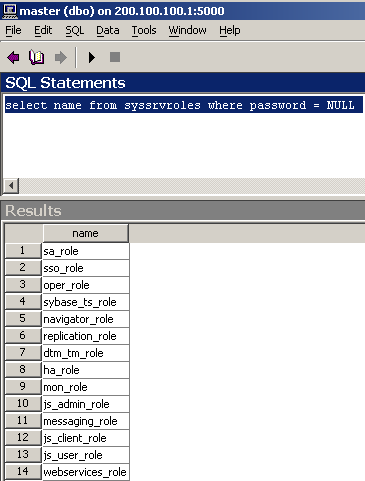Open the Data menu

(108, 30)
